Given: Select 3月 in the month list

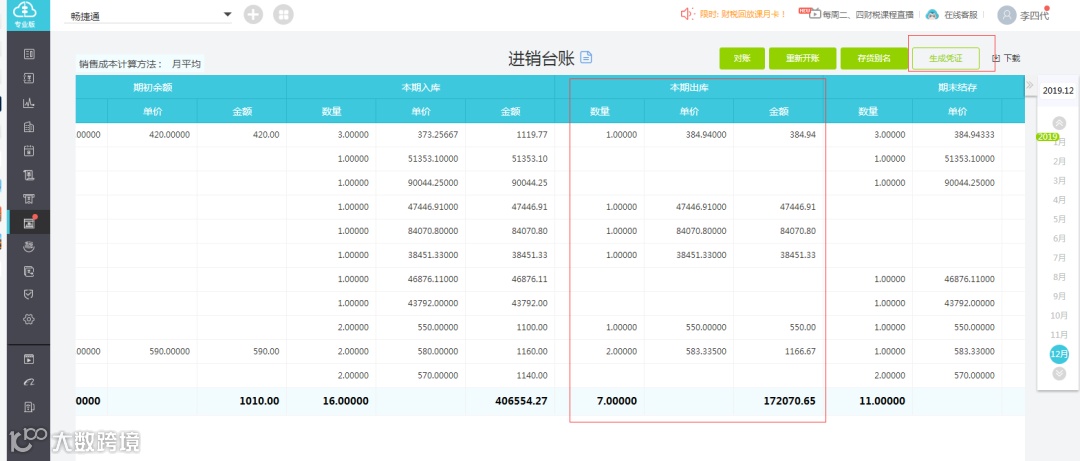Looking at the screenshot, I should [1059, 181].
